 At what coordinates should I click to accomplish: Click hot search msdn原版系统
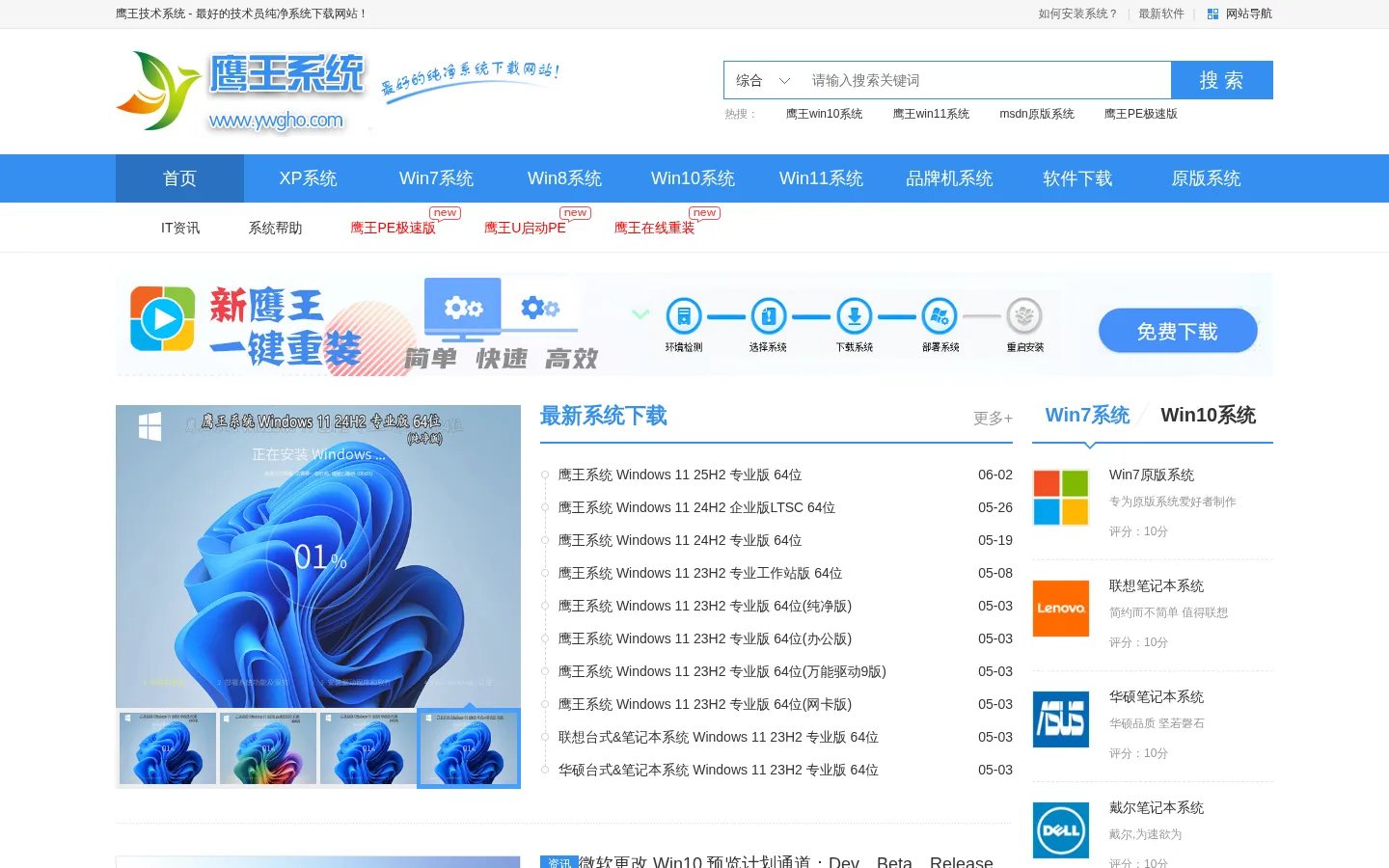pyautogui.click(x=1037, y=114)
